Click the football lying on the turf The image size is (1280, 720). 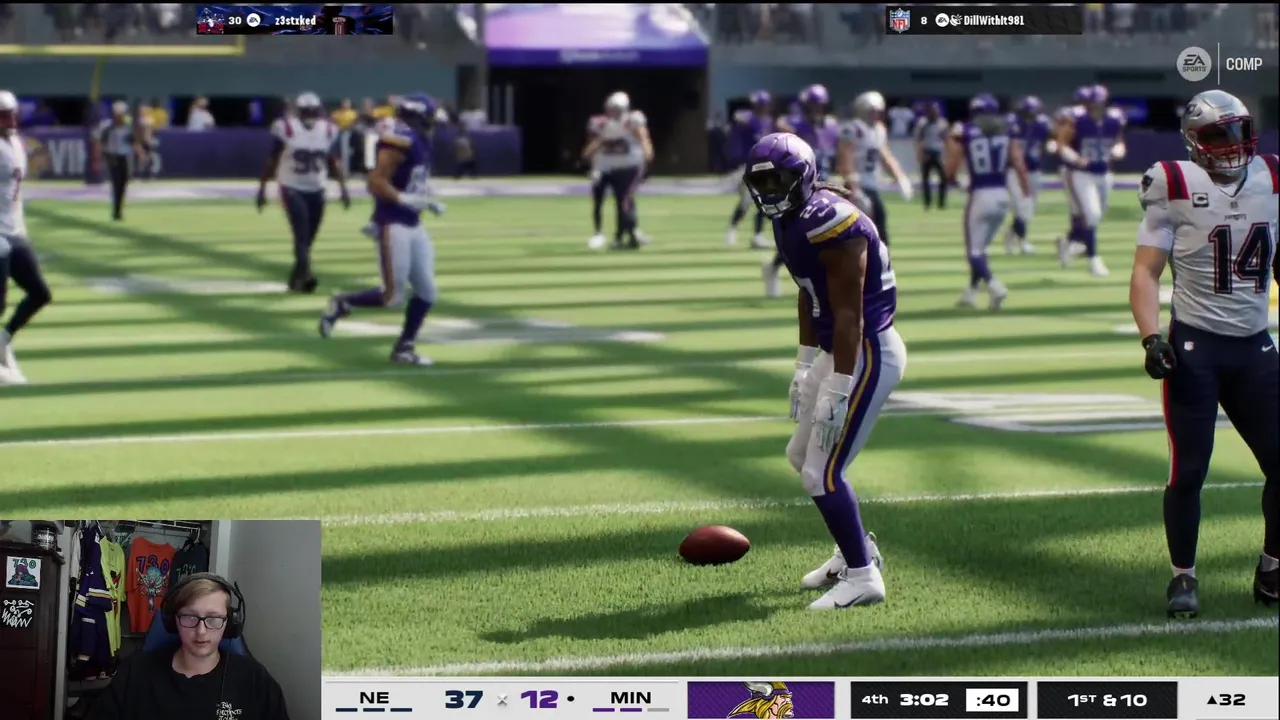pos(714,545)
